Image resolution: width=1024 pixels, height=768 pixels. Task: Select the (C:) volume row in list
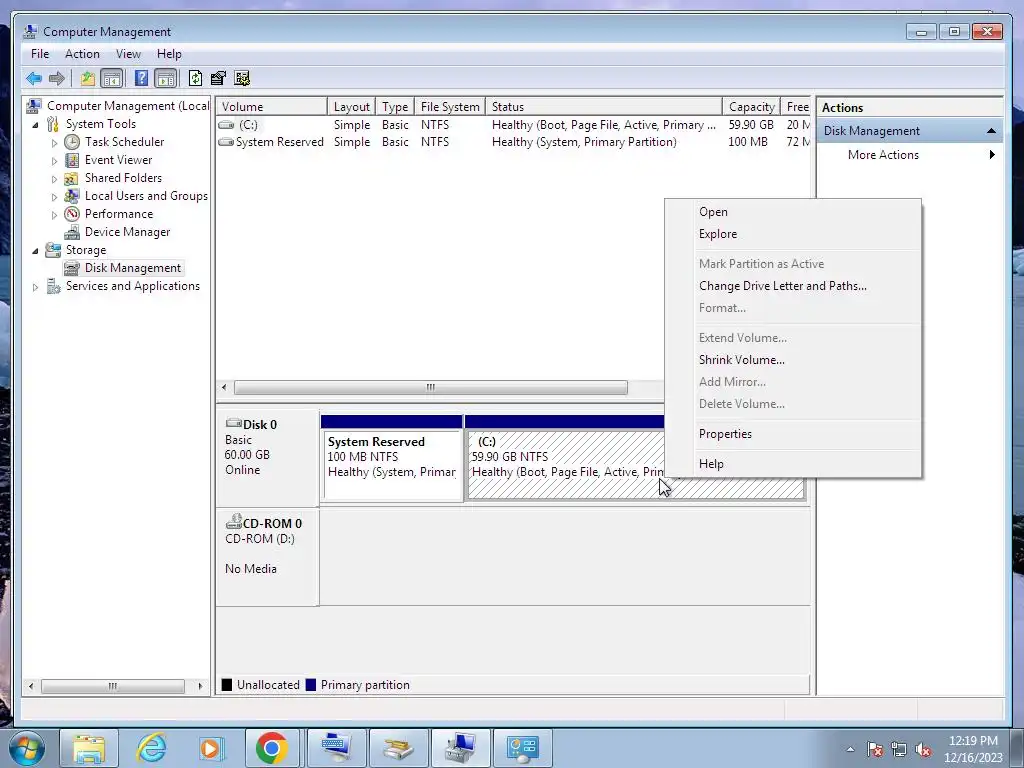[513, 125]
